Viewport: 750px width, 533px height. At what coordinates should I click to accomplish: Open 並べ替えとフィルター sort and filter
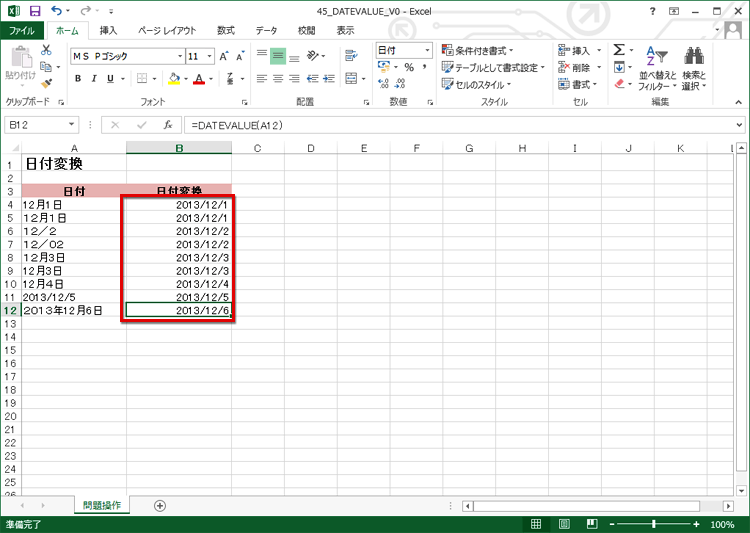[657, 68]
